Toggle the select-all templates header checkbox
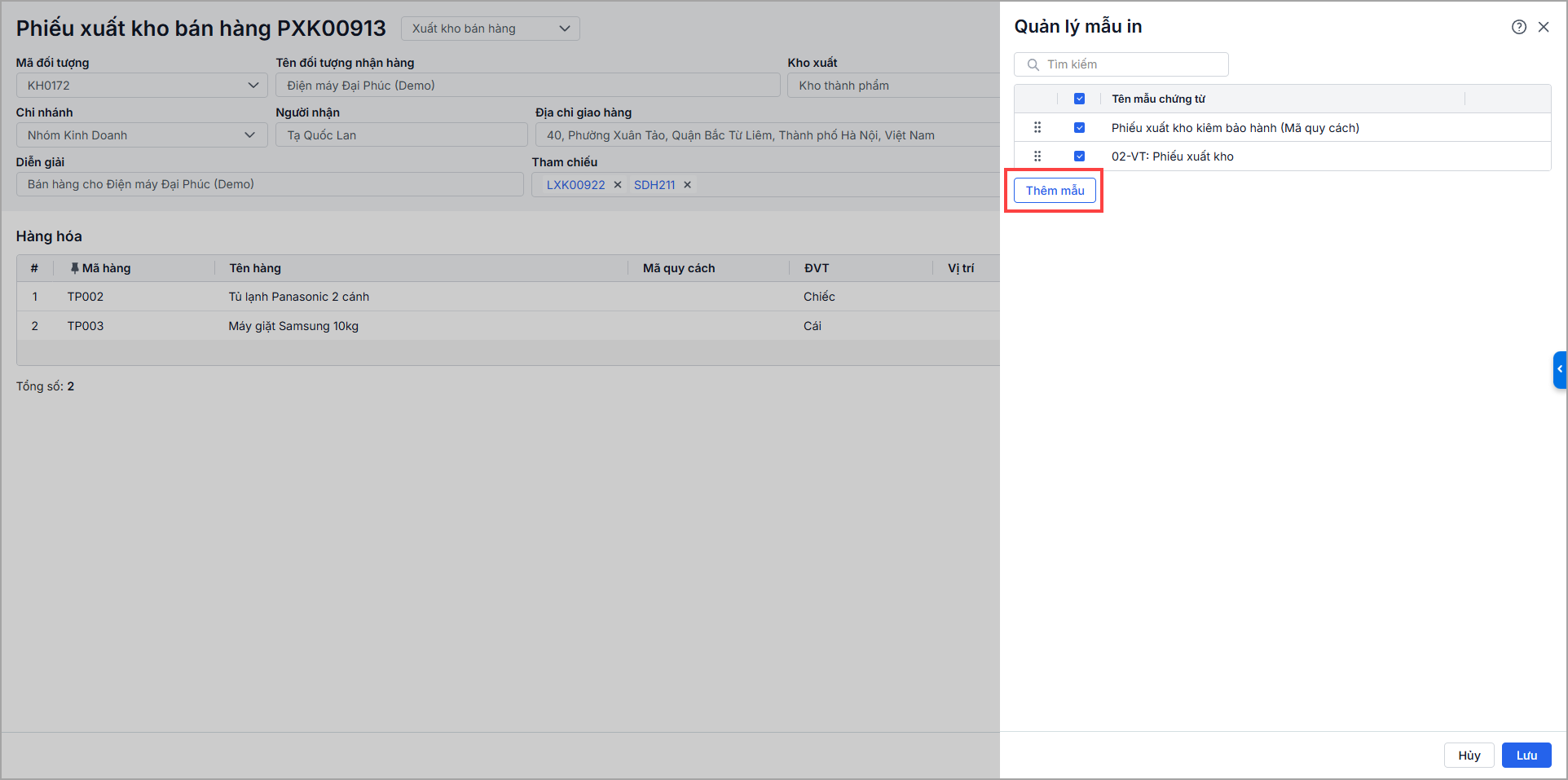This screenshot has height=780, width=1568. click(1079, 99)
